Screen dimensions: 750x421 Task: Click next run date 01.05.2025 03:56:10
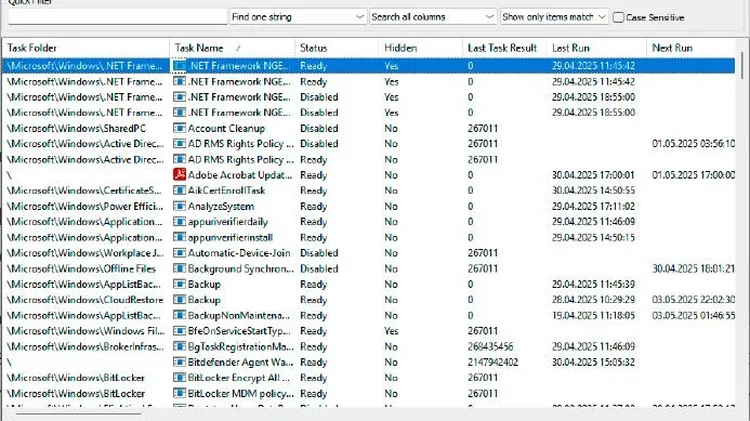coord(693,144)
